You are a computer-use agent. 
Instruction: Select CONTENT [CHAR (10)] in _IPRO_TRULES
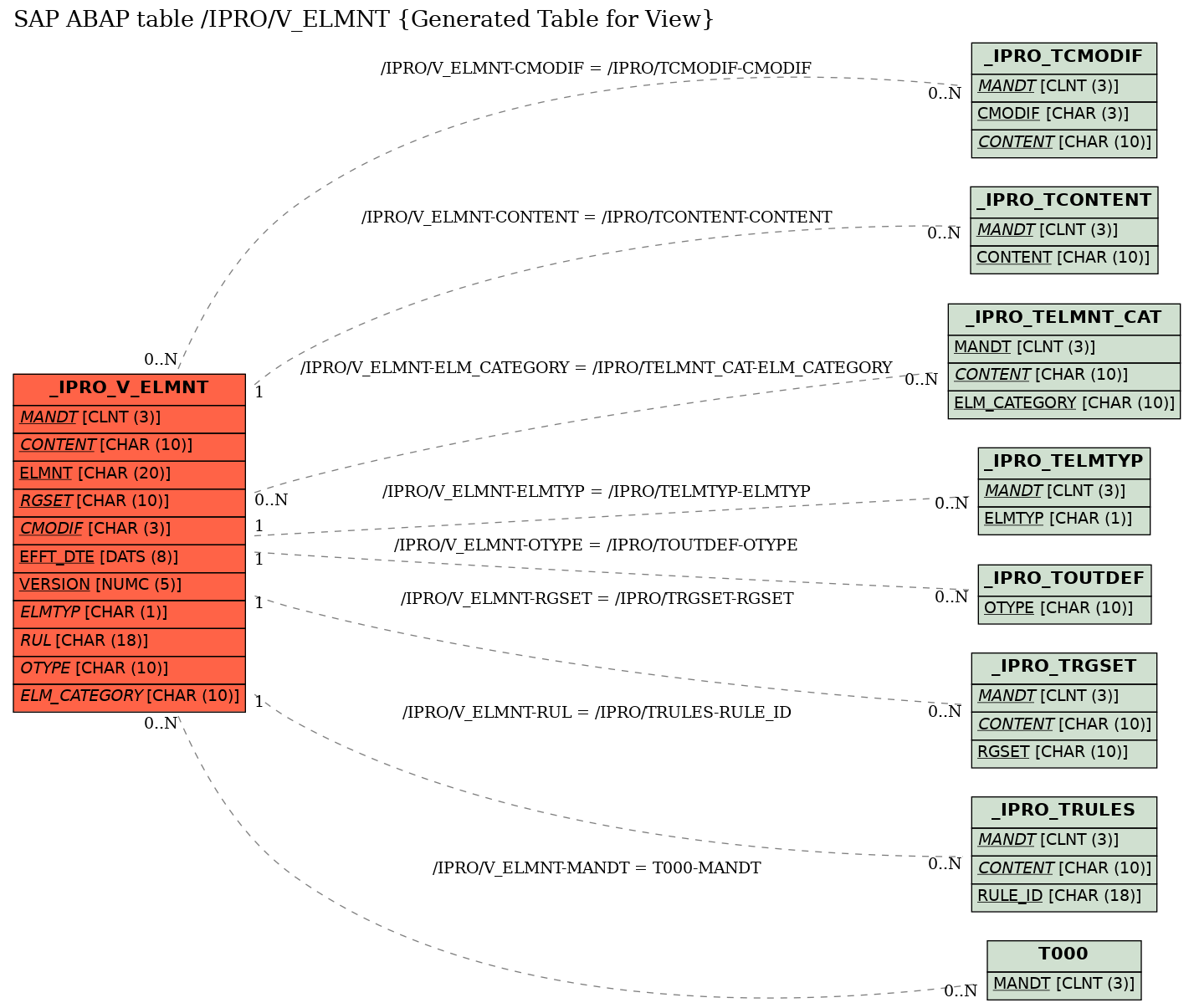(1064, 869)
